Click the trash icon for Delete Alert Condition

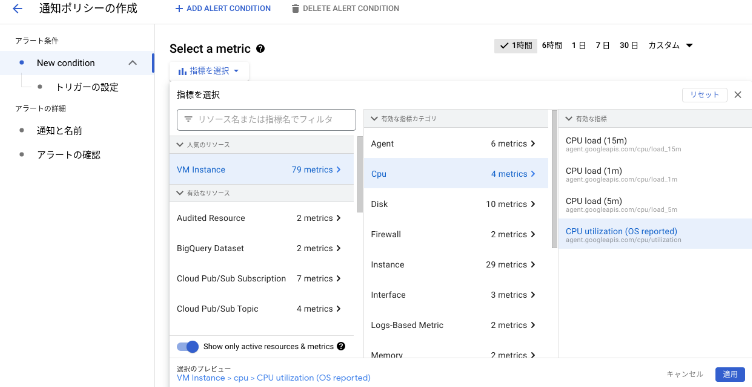coord(295,9)
